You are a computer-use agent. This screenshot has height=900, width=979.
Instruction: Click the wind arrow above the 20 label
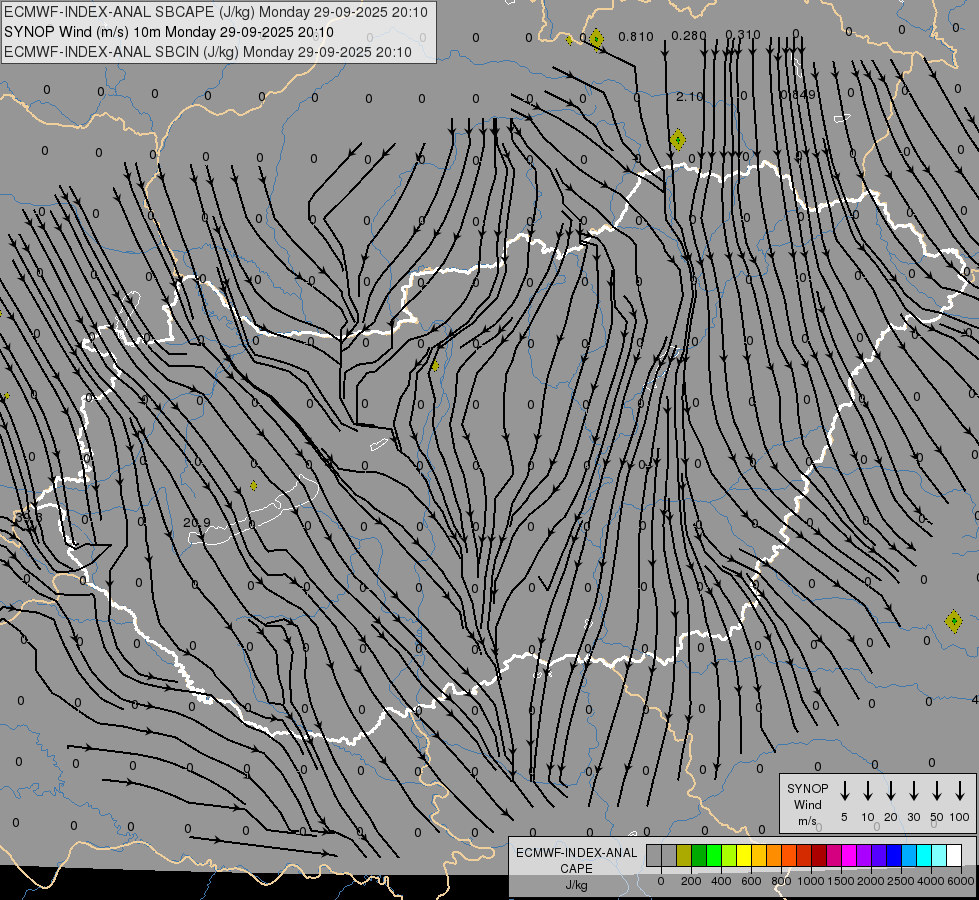pyautogui.click(x=890, y=791)
